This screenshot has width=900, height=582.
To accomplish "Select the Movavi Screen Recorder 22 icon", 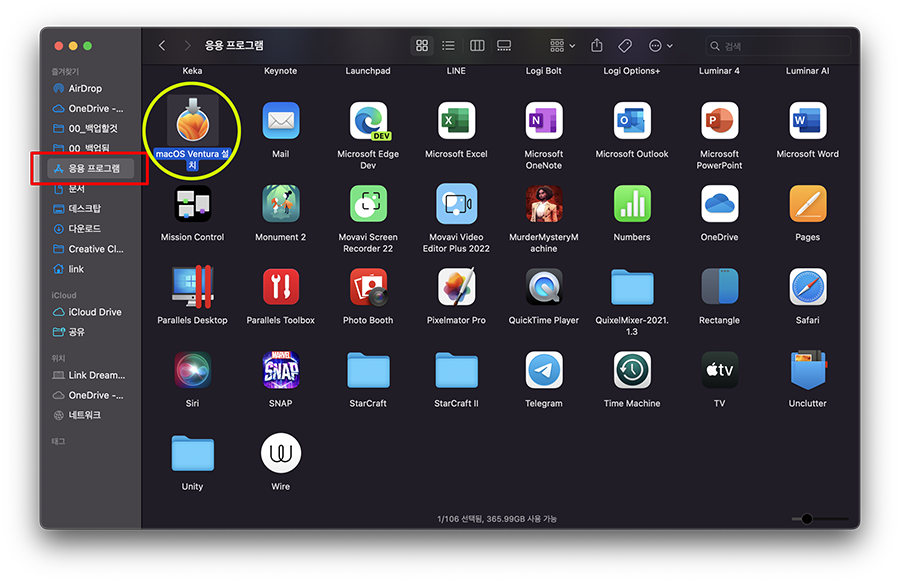I will click(368, 204).
